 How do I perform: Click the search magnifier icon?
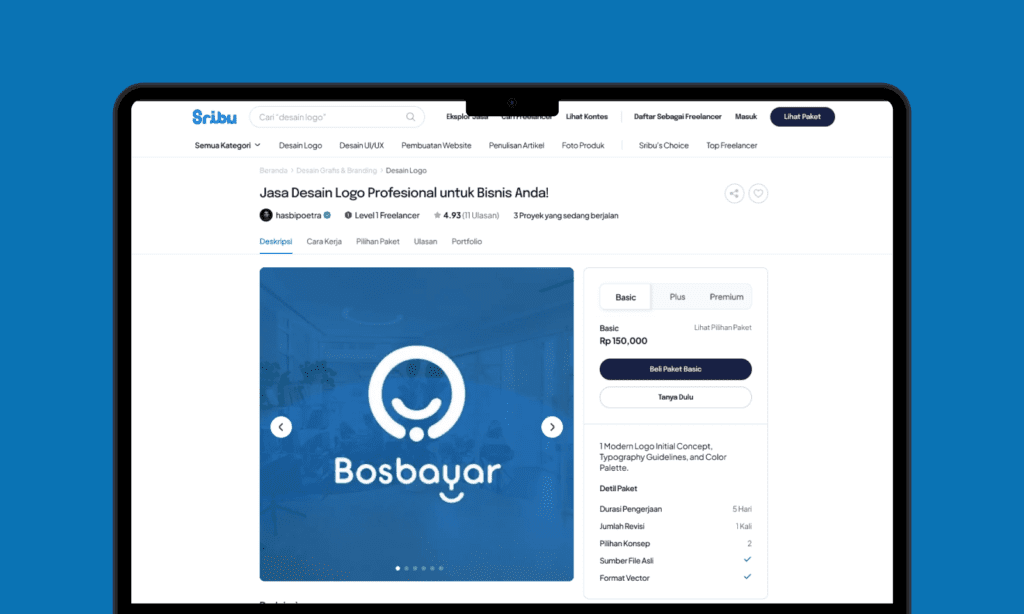click(411, 117)
